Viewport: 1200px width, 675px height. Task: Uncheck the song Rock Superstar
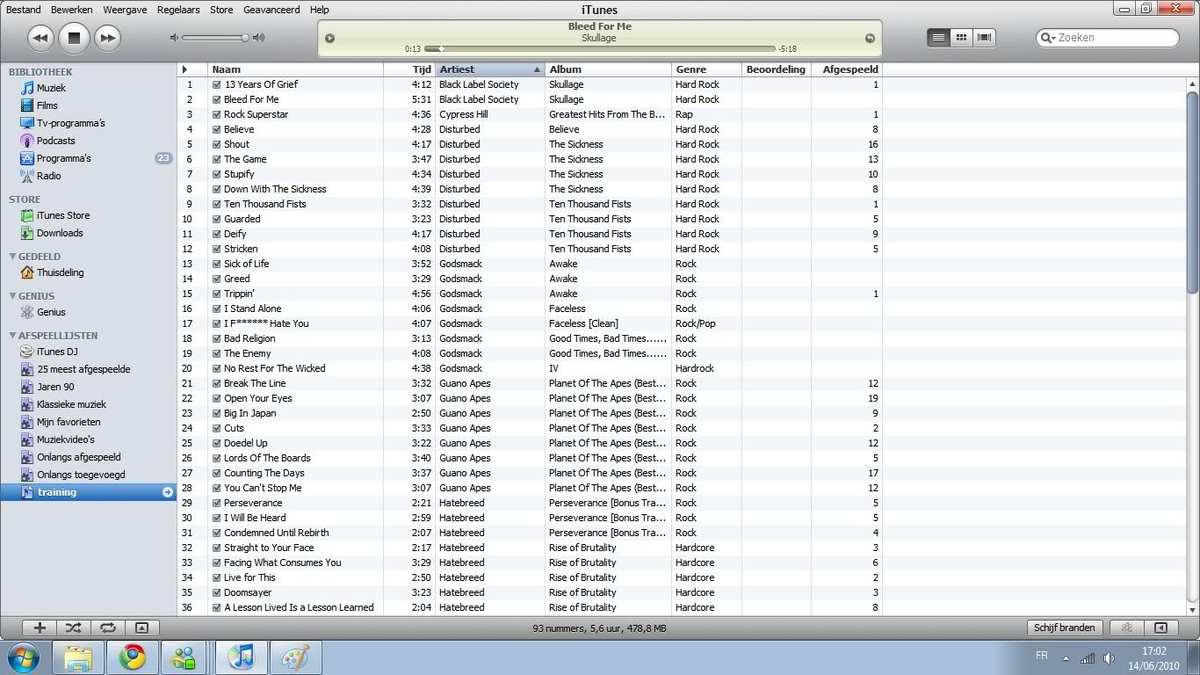click(x=216, y=115)
